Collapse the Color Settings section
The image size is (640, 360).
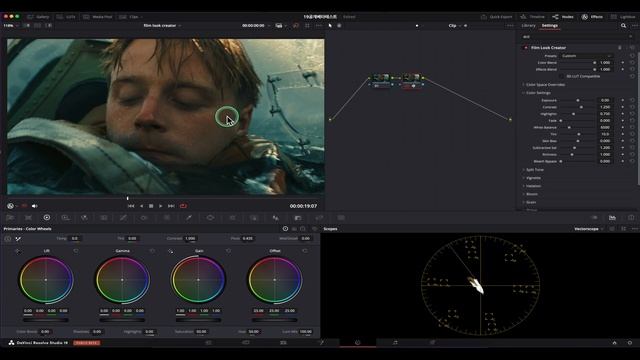tap(537, 93)
